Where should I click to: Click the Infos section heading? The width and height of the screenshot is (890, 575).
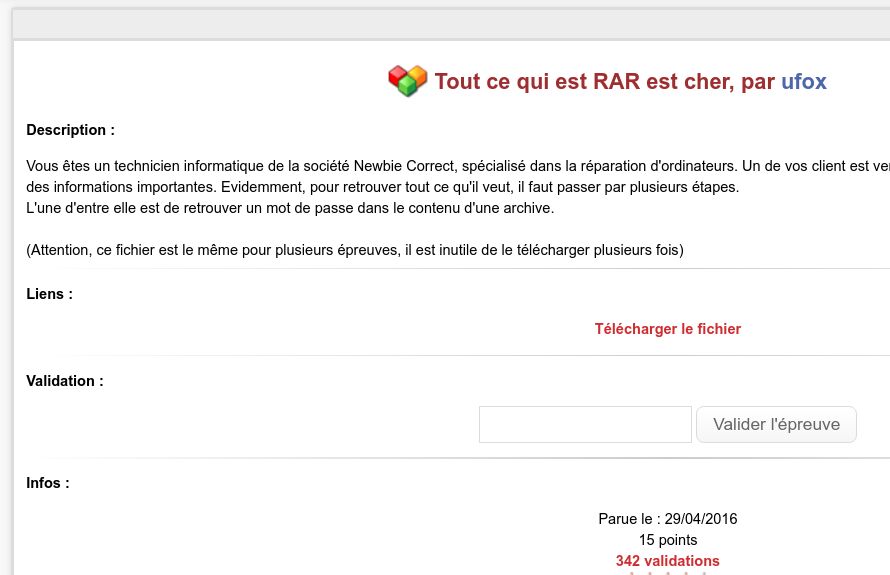47,483
